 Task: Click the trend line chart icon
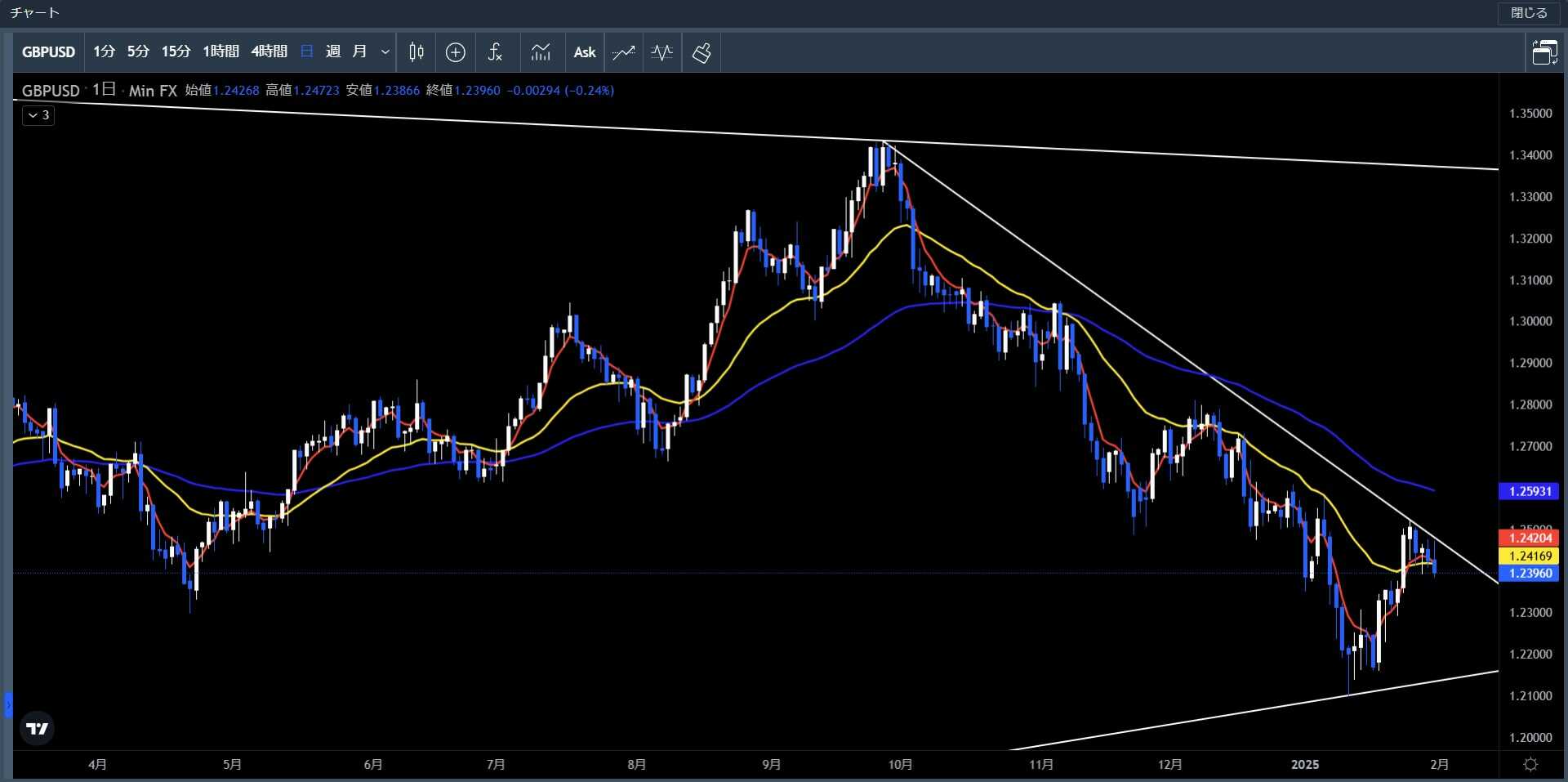(x=624, y=52)
